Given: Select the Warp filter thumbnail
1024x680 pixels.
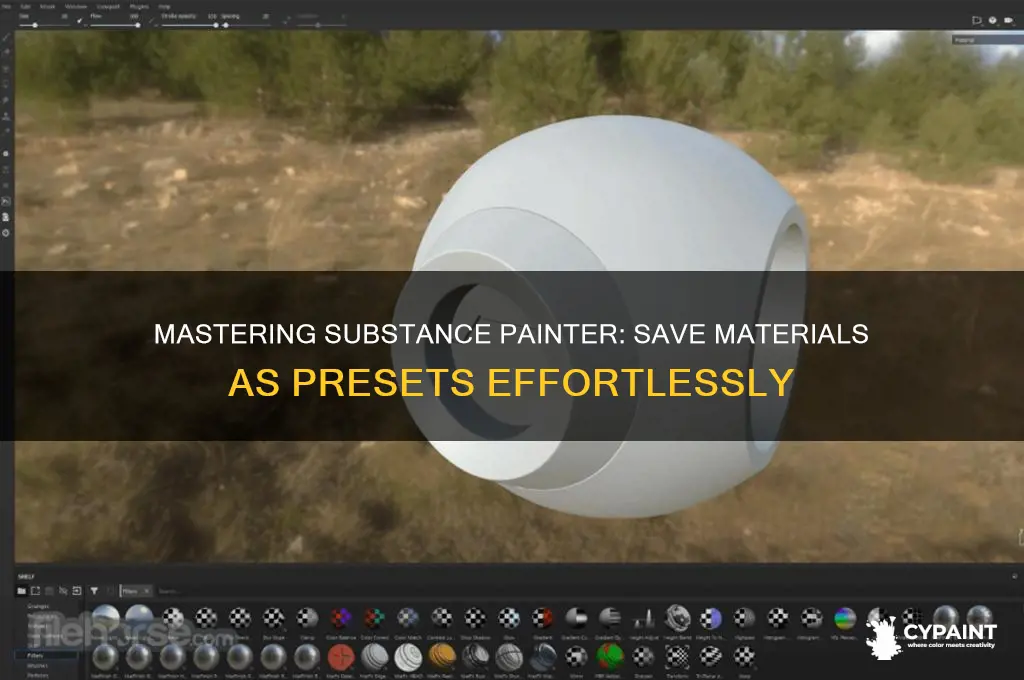Looking at the screenshot, I should click(x=744, y=656).
